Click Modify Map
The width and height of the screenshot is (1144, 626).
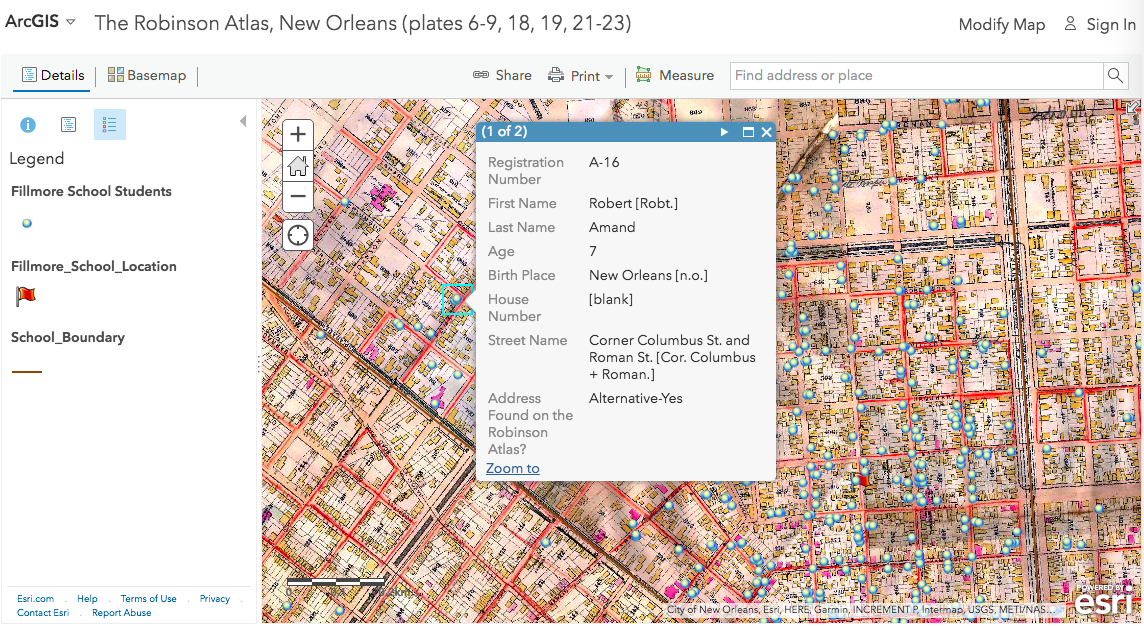click(1001, 25)
